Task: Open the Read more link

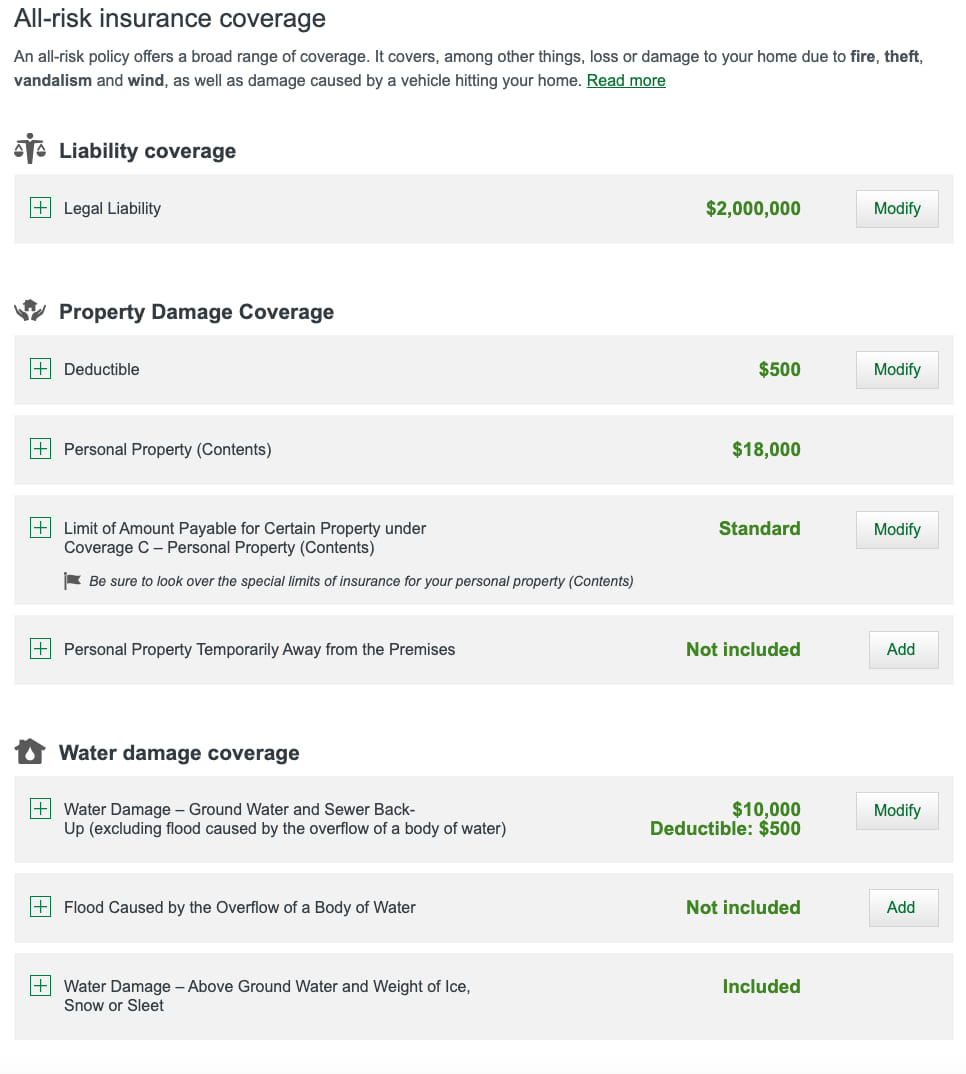Action: click(626, 81)
